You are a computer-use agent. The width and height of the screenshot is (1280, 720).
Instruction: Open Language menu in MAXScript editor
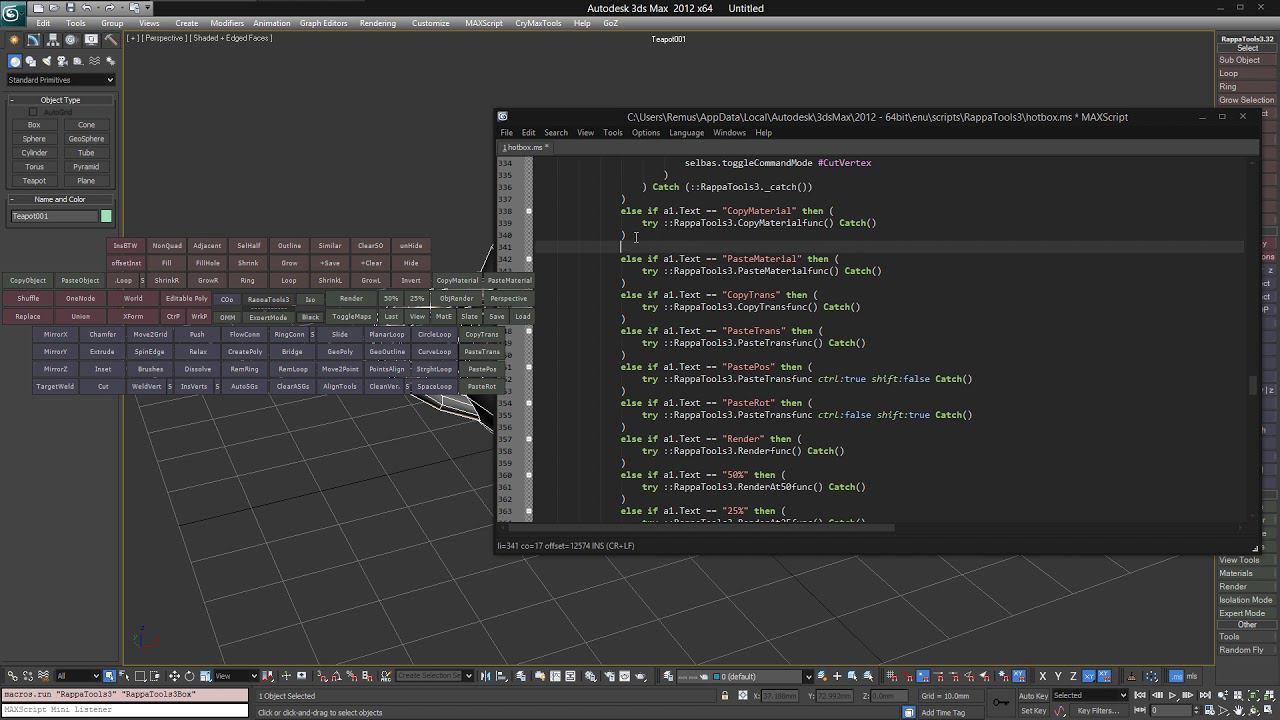tap(686, 132)
